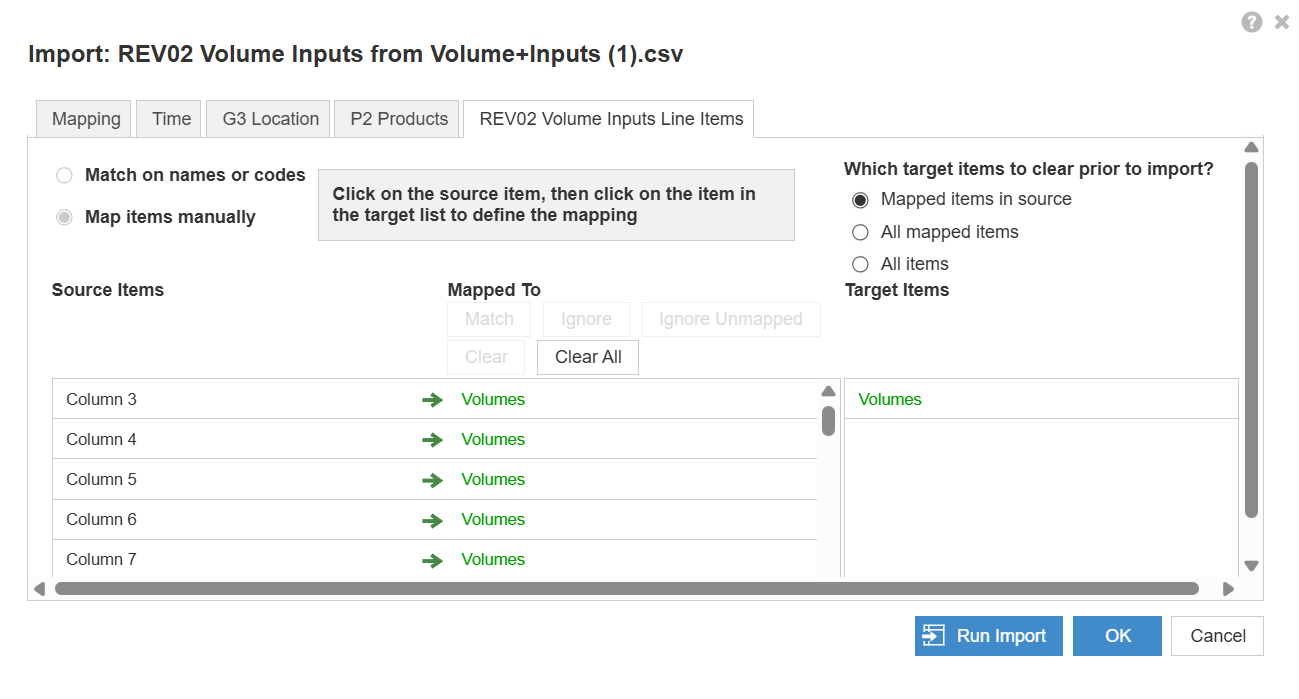Select the Column 4 source item
Image resolution: width=1299 pixels, height=699 pixels.
pyautogui.click(x=101, y=439)
